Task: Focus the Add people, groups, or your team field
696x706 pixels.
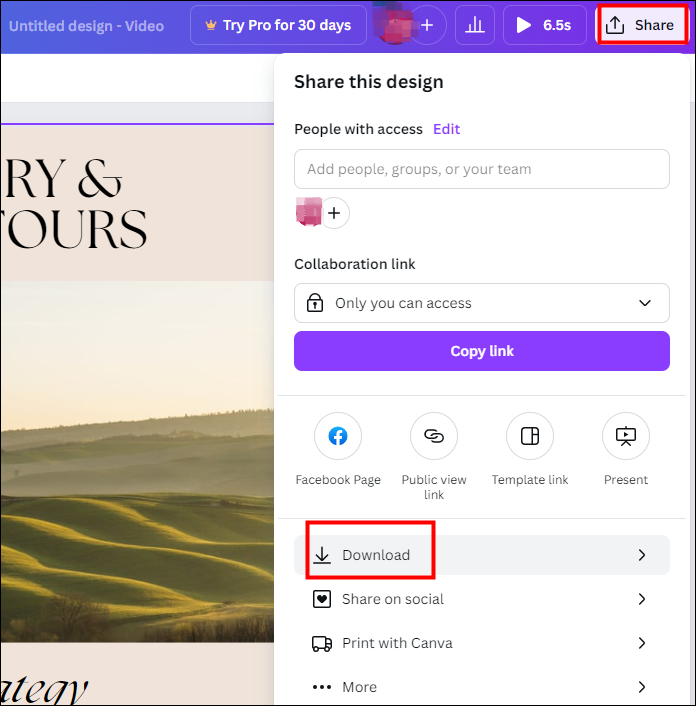Action: pos(482,169)
